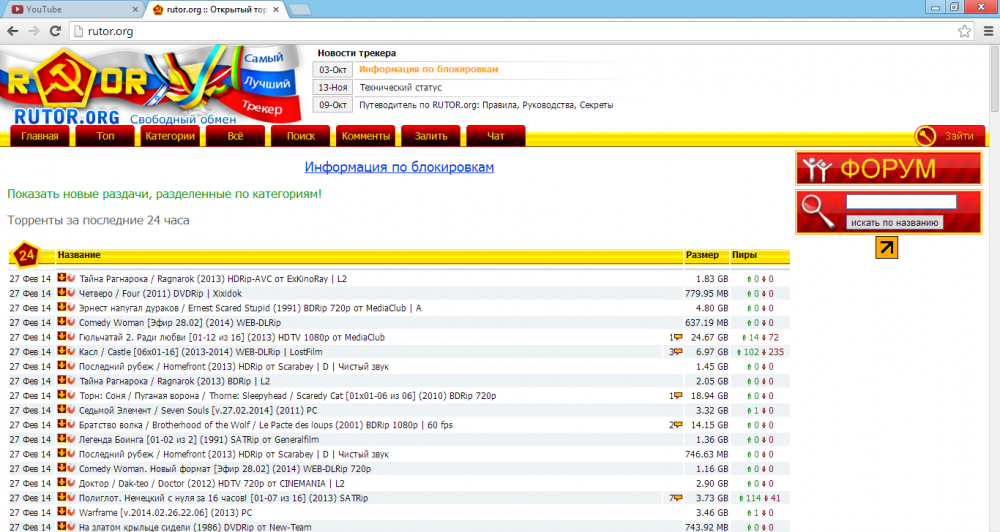The image size is (1000, 532).
Task: Download icon for Четверо / Four torrent
Action: [x=62, y=293]
